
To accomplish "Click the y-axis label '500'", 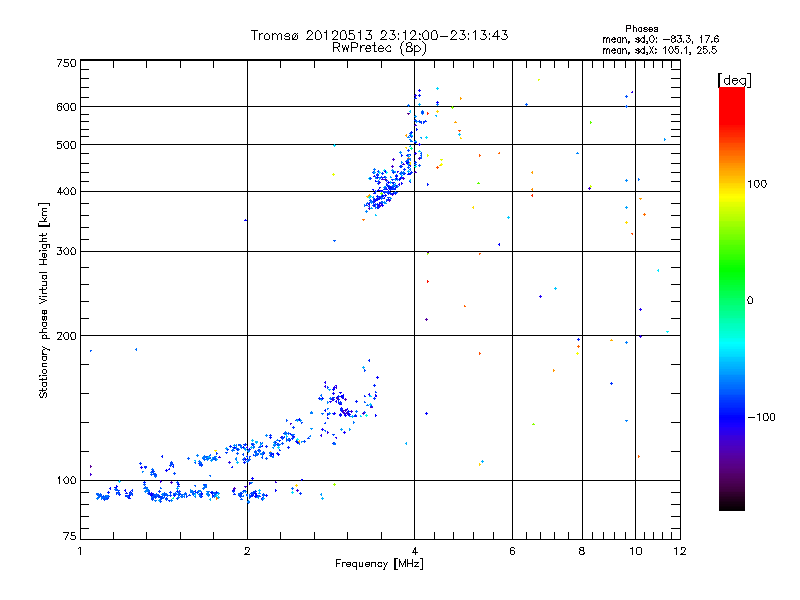I will [x=66, y=145].
